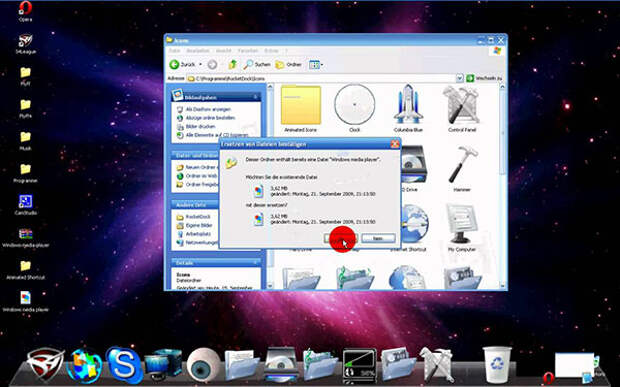Click the monitors dock icon
620x387 pixels.
pos(163,365)
